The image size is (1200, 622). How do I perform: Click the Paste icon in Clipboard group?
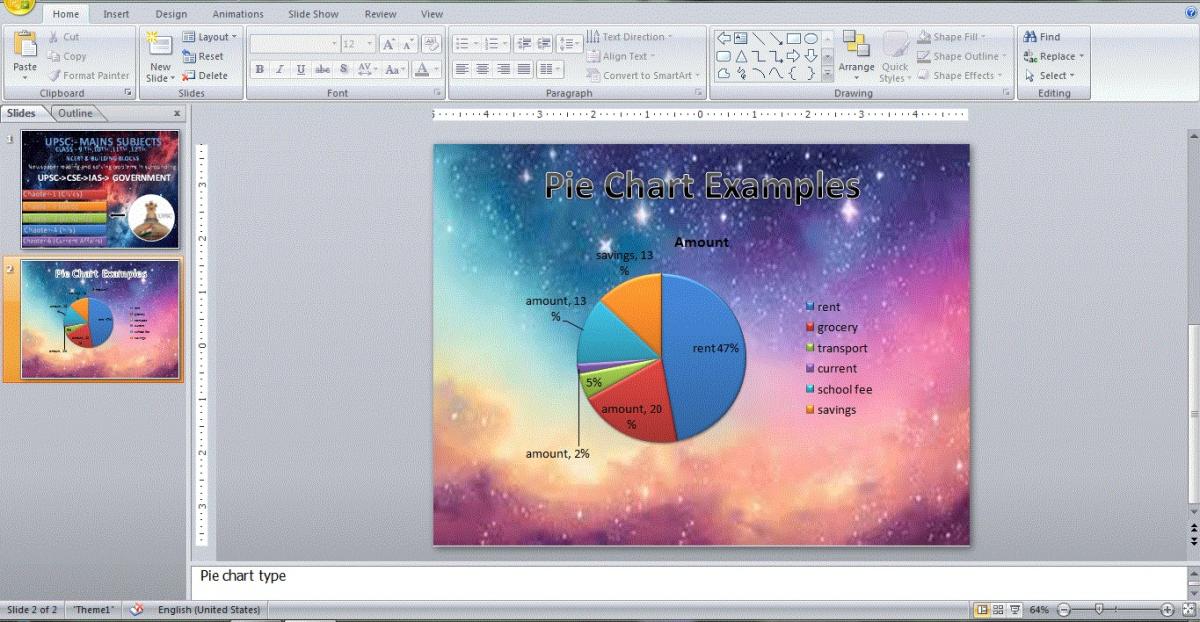click(x=25, y=48)
